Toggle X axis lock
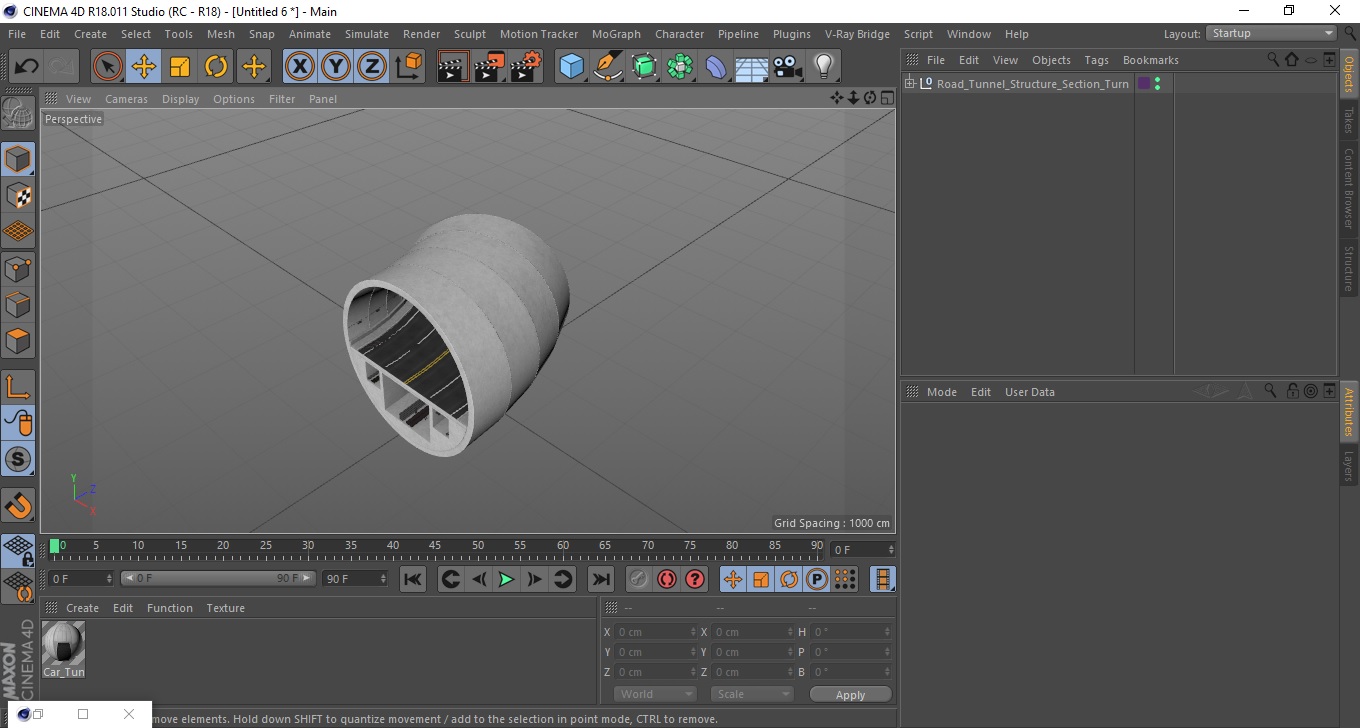This screenshot has height=728, width=1360. point(300,67)
